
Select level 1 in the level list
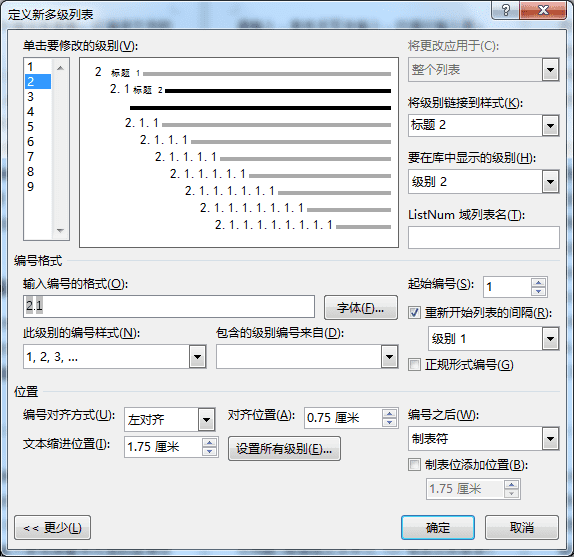click(38, 67)
